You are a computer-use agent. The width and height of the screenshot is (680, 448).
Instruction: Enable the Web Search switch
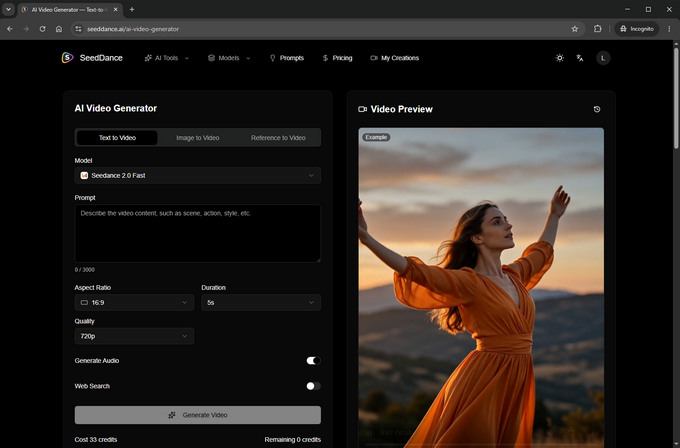click(x=314, y=386)
